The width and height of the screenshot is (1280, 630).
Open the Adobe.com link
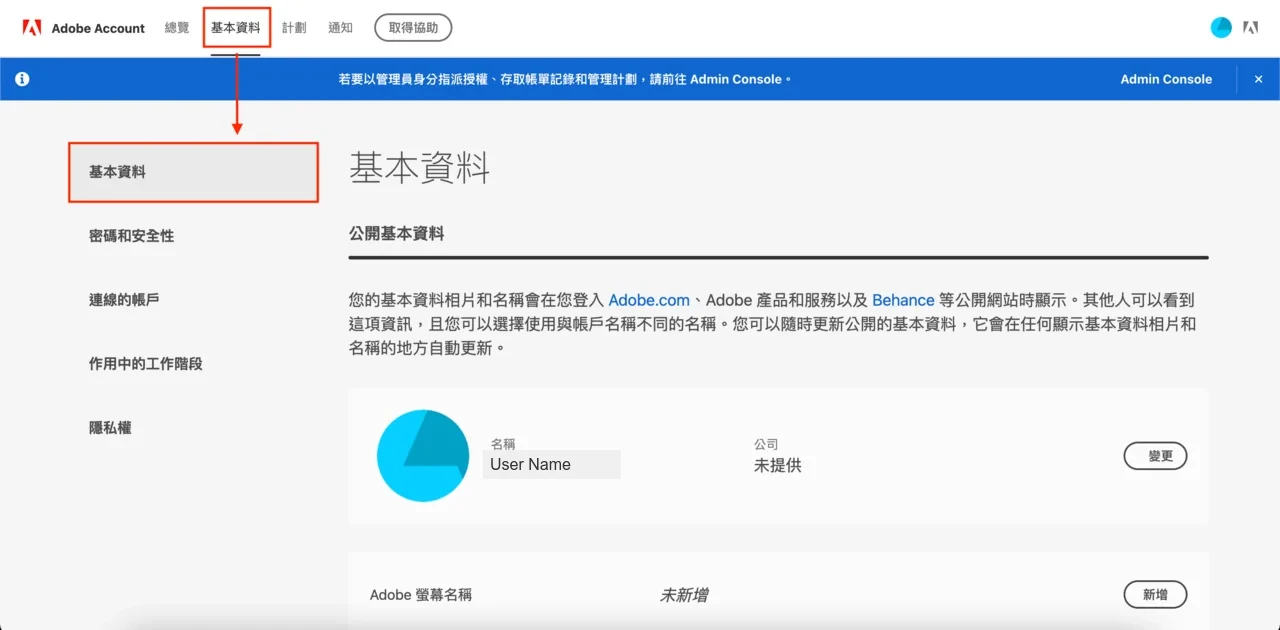(649, 300)
